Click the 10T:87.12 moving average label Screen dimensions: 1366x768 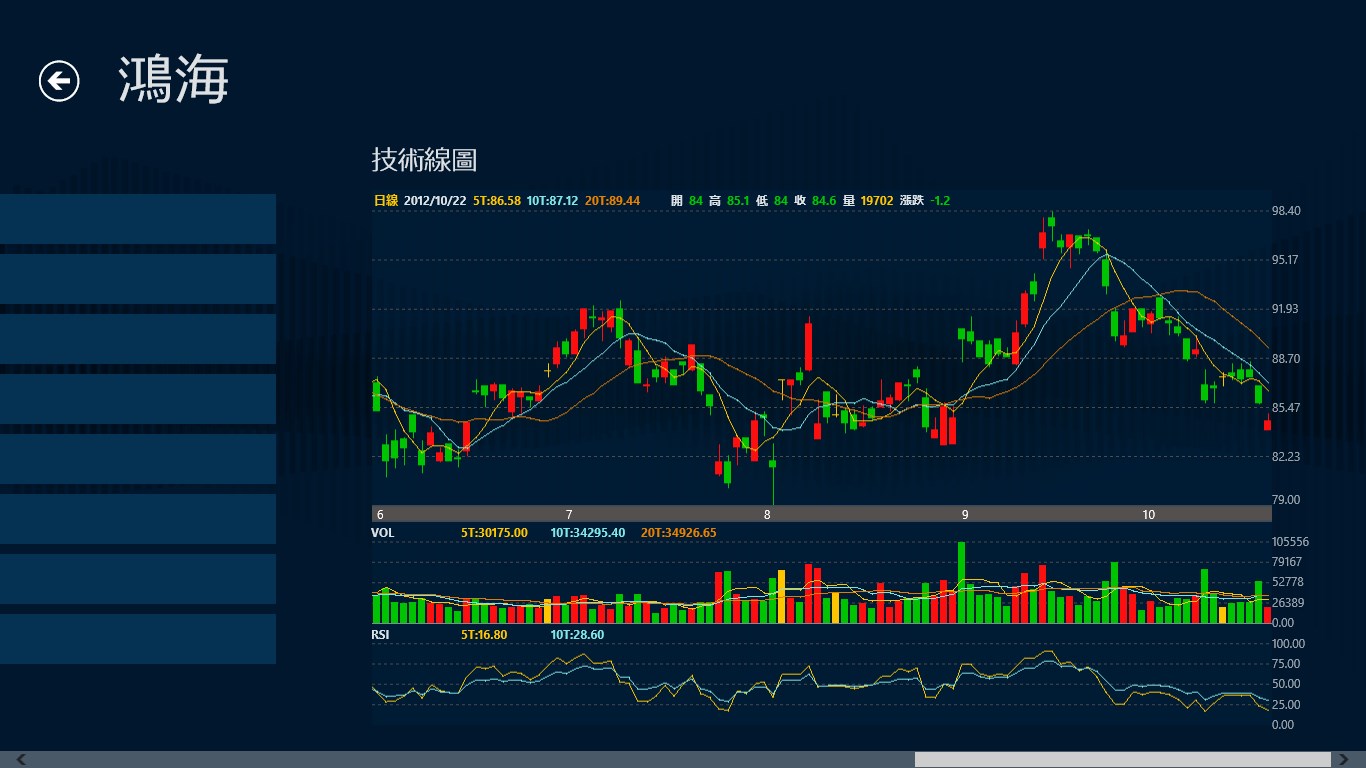pyautogui.click(x=552, y=201)
